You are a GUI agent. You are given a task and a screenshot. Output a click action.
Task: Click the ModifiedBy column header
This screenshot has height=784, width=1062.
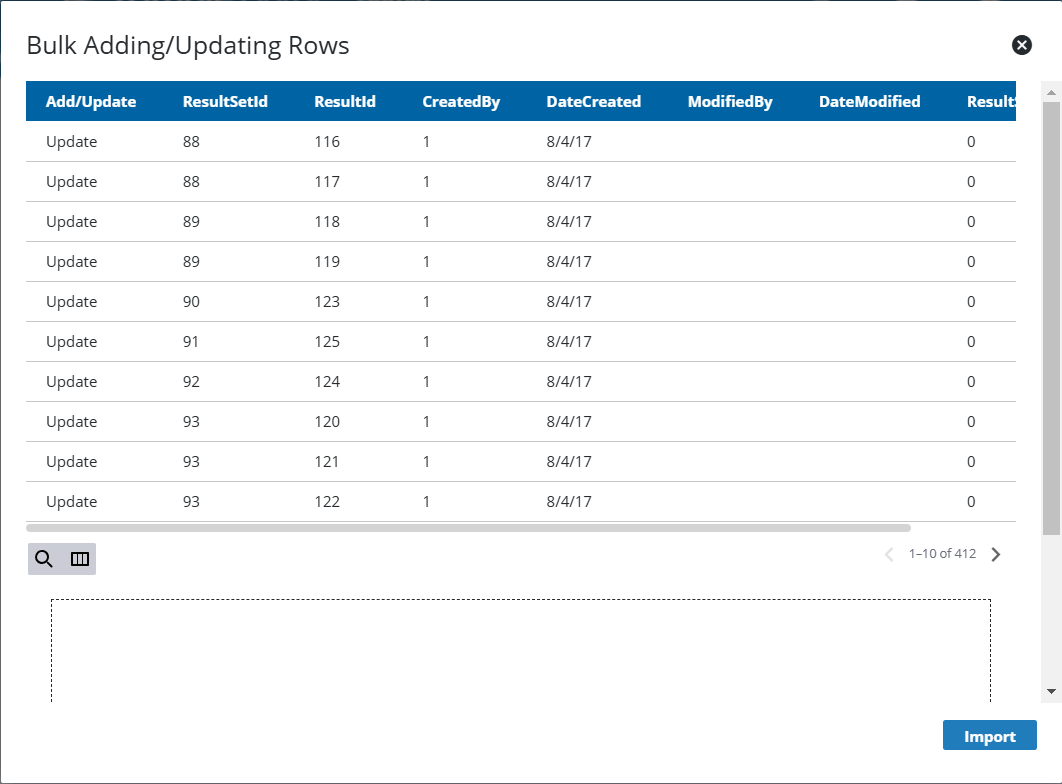(730, 101)
